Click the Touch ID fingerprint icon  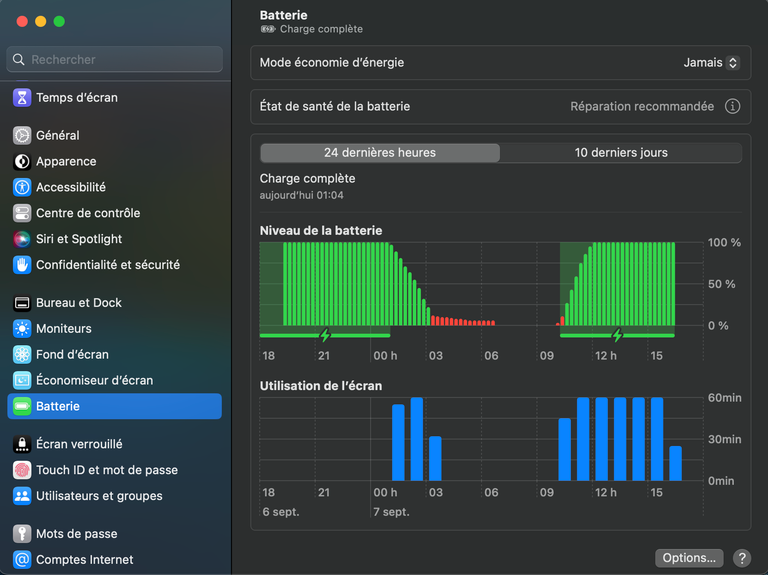tap(22, 470)
